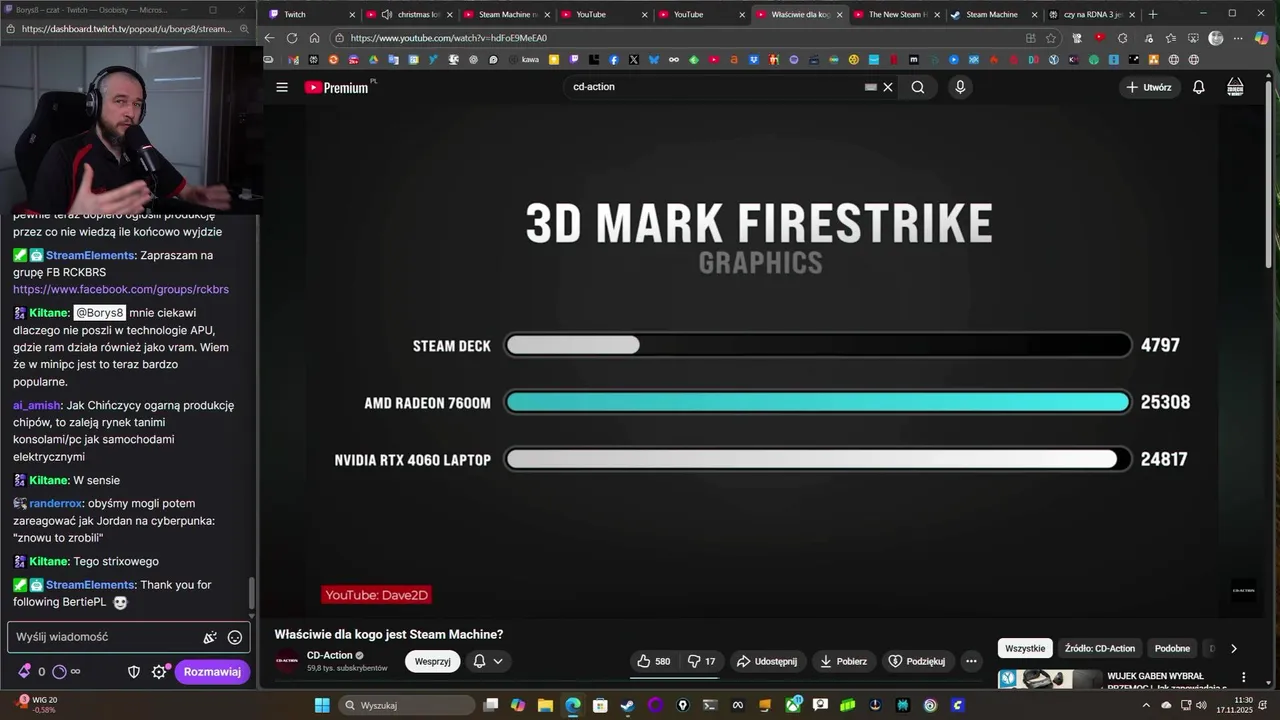Open the YouTube guide hamburger menu
The image size is (1280, 720).
point(282,87)
